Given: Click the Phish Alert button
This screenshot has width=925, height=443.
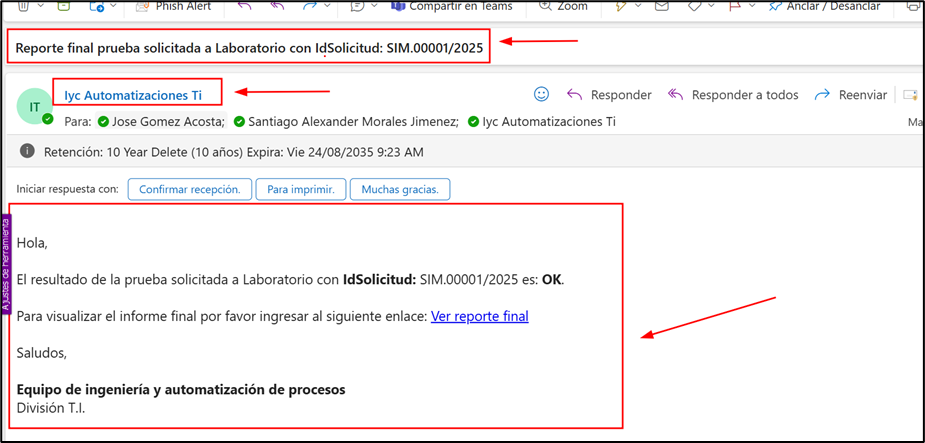Looking at the screenshot, I should pos(169,6).
